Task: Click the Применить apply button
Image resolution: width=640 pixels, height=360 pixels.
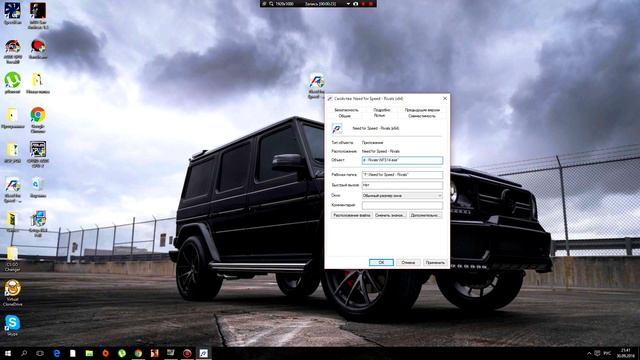Action: [435, 262]
